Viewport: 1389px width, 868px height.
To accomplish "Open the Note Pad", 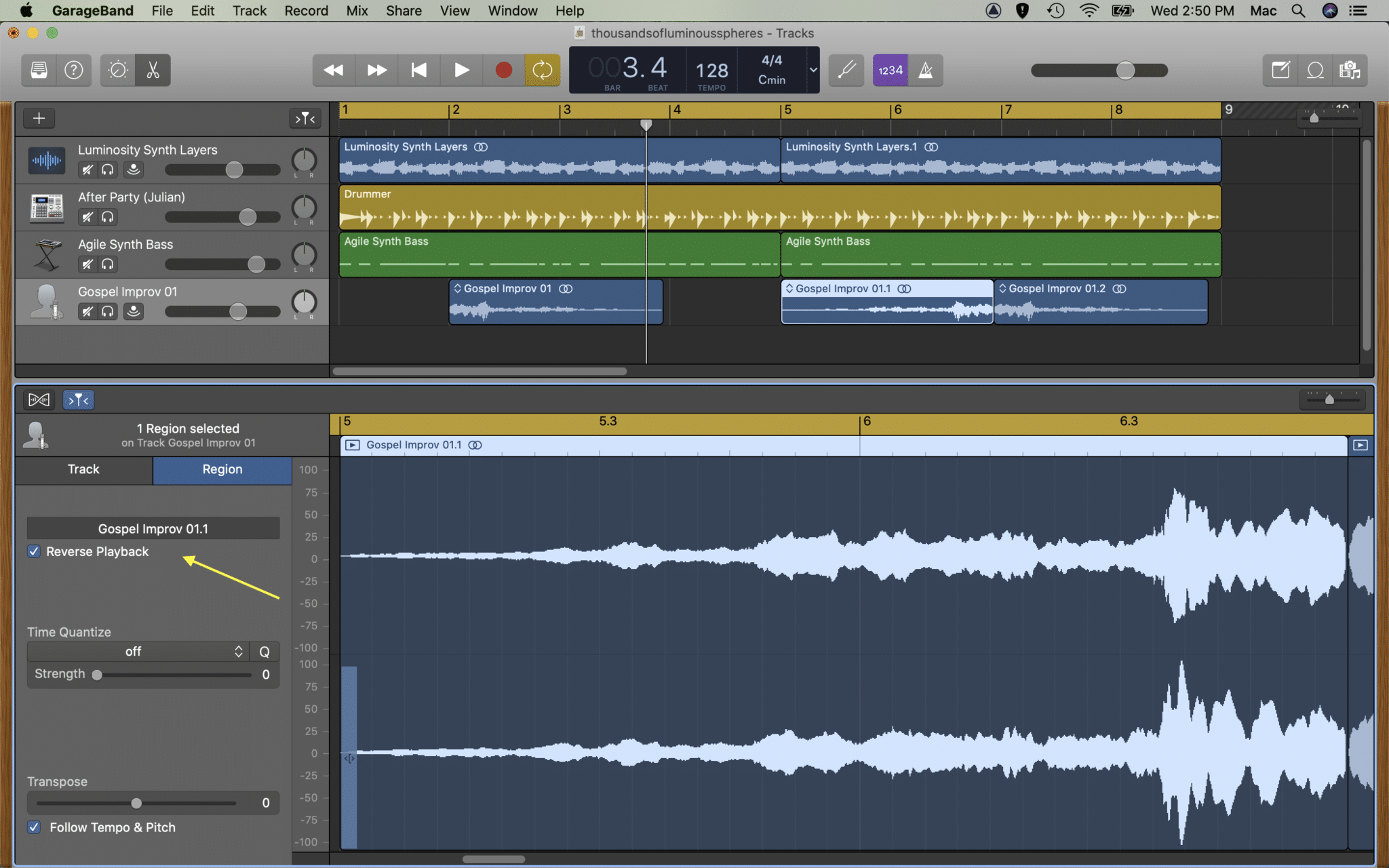I will point(1280,70).
